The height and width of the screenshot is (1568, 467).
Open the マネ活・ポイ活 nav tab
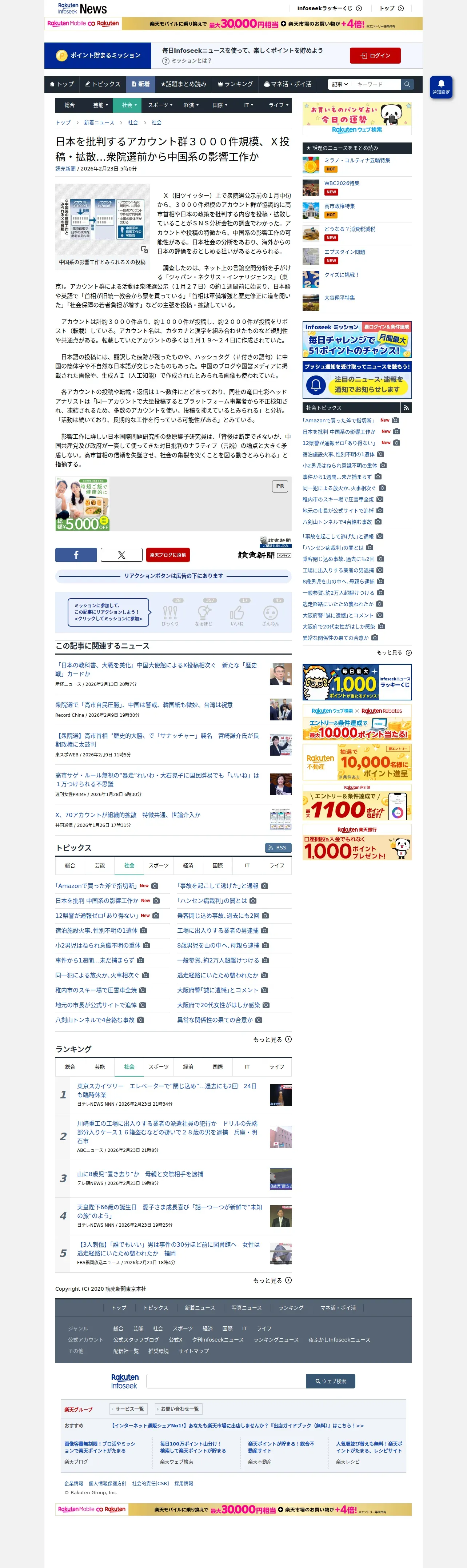(287, 84)
